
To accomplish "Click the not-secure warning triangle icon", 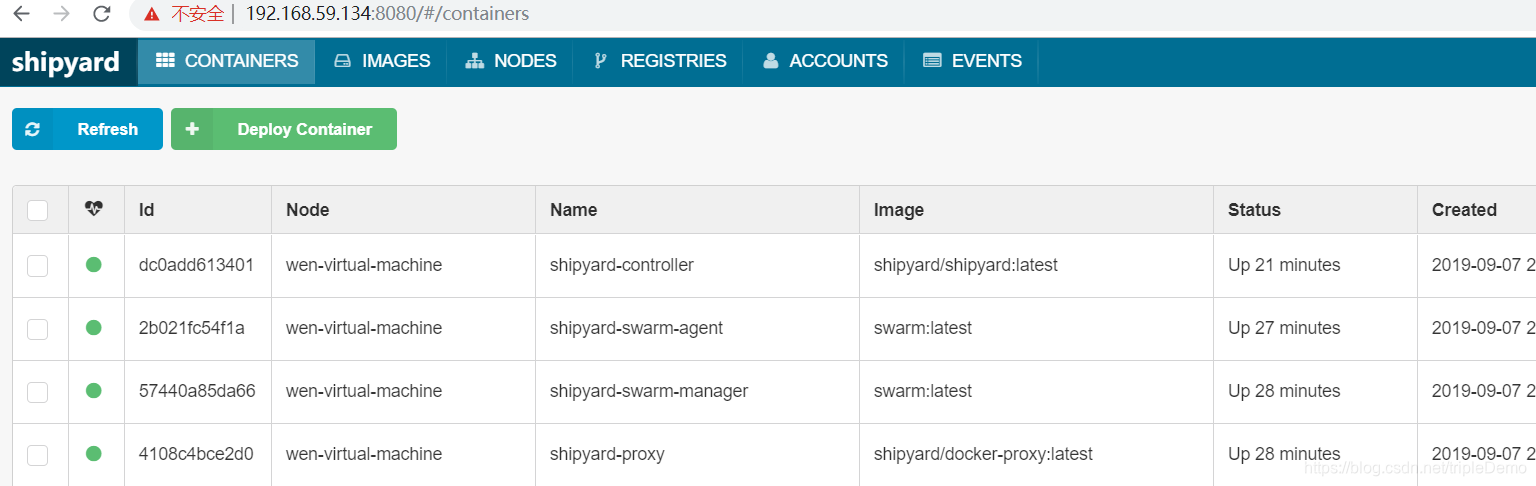I will (x=151, y=14).
